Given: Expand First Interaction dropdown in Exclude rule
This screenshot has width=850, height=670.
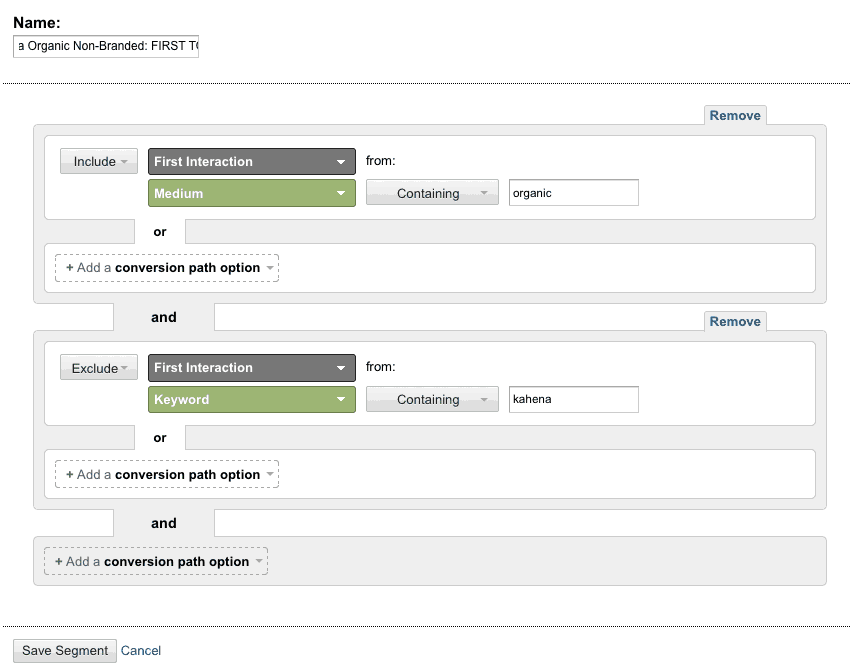Looking at the screenshot, I should [252, 368].
